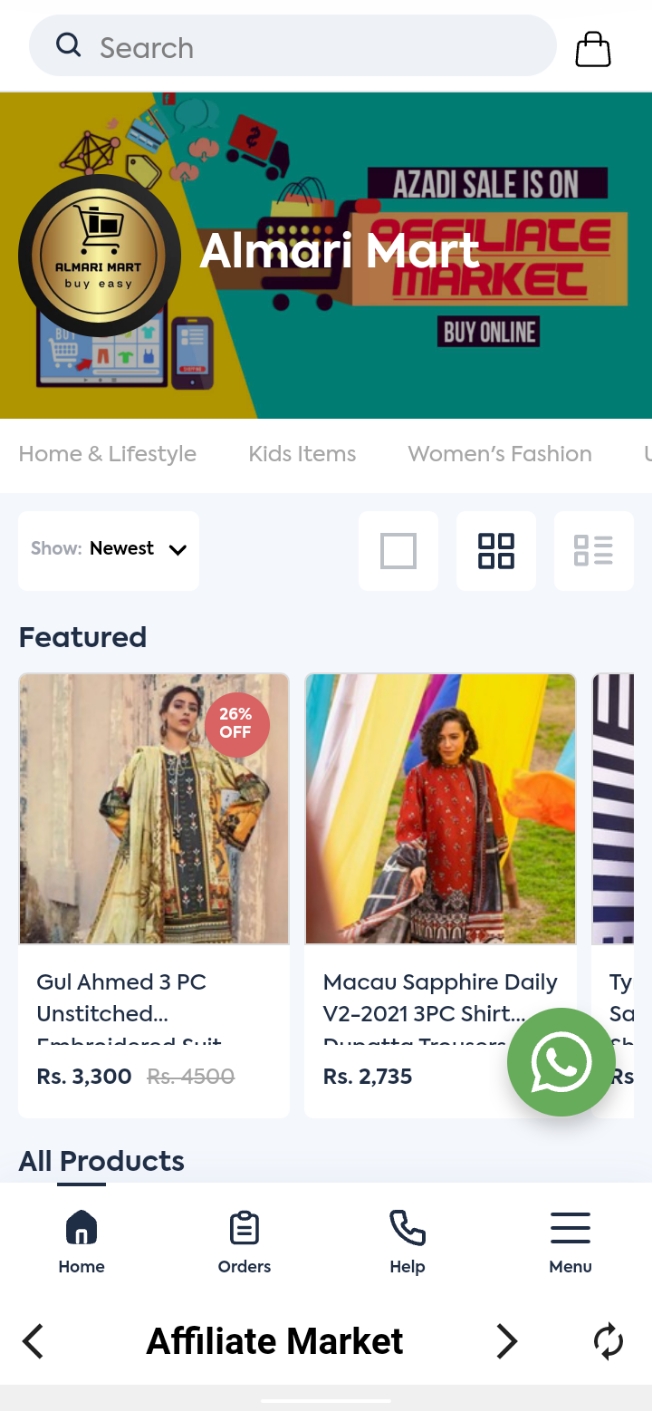Open the hamburger Menu icon

point(570,1229)
